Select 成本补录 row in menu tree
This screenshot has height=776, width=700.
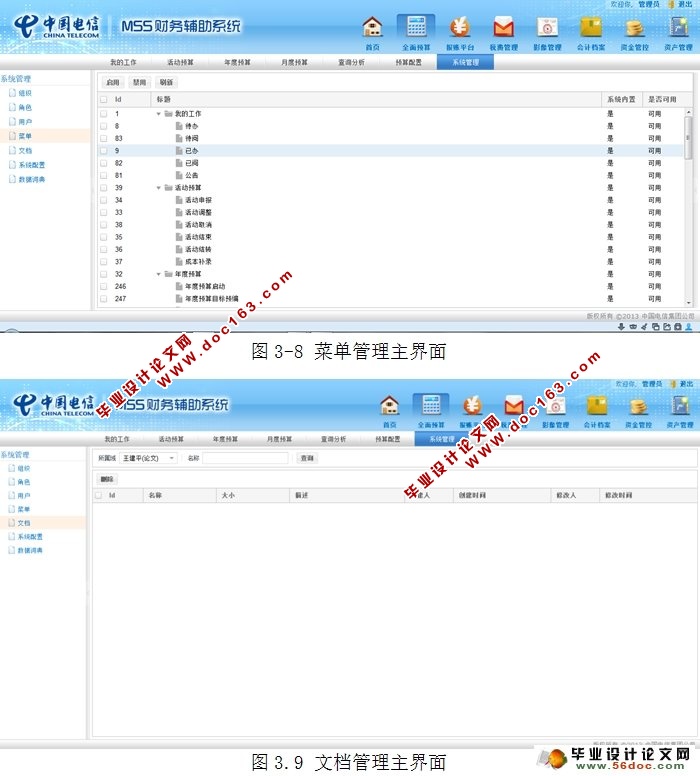pyautogui.click(x=392, y=261)
